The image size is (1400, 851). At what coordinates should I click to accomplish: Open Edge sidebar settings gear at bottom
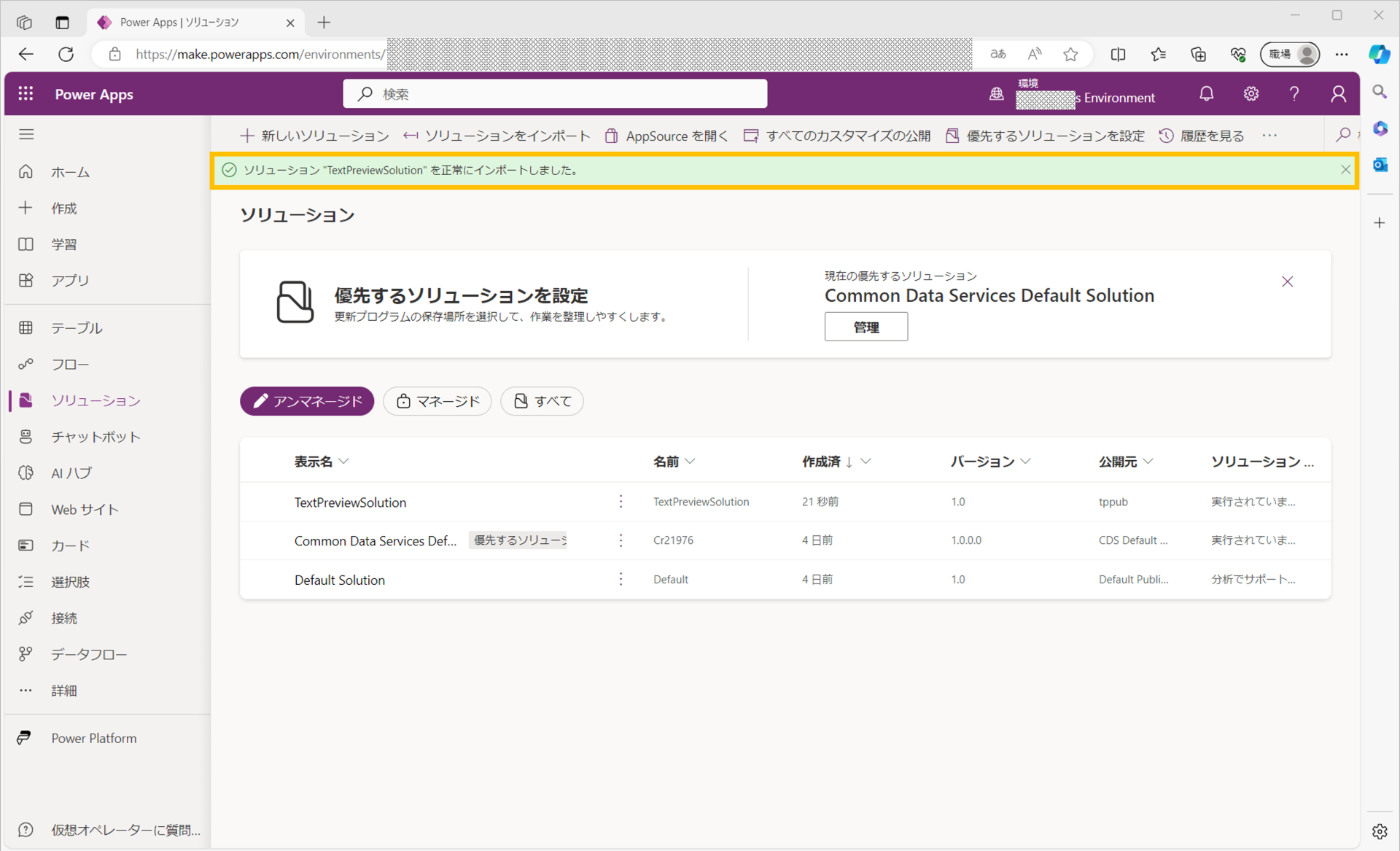(1380, 831)
